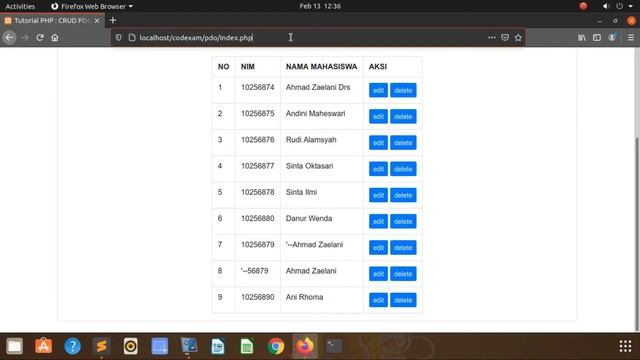
Task: Edit the row with NIM '--56879
Action: 378,273
